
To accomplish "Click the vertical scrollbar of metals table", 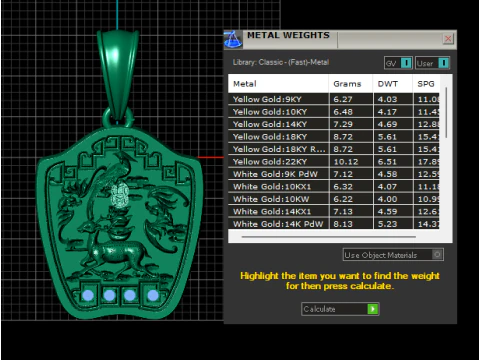I will (446, 113).
